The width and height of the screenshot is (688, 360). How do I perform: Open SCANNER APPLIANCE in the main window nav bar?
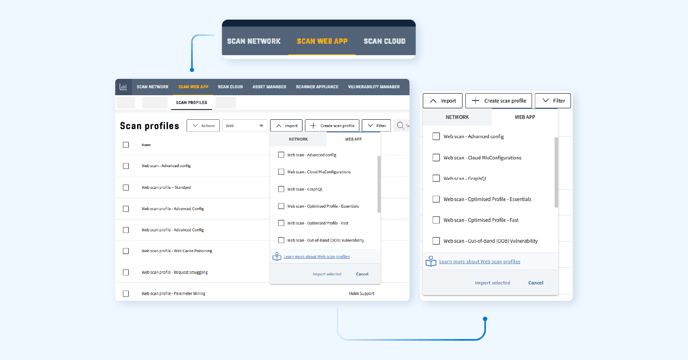coord(317,87)
